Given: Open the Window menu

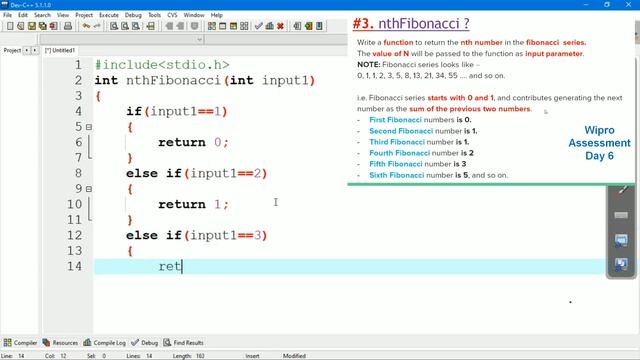Looking at the screenshot, I should (x=194, y=15).
